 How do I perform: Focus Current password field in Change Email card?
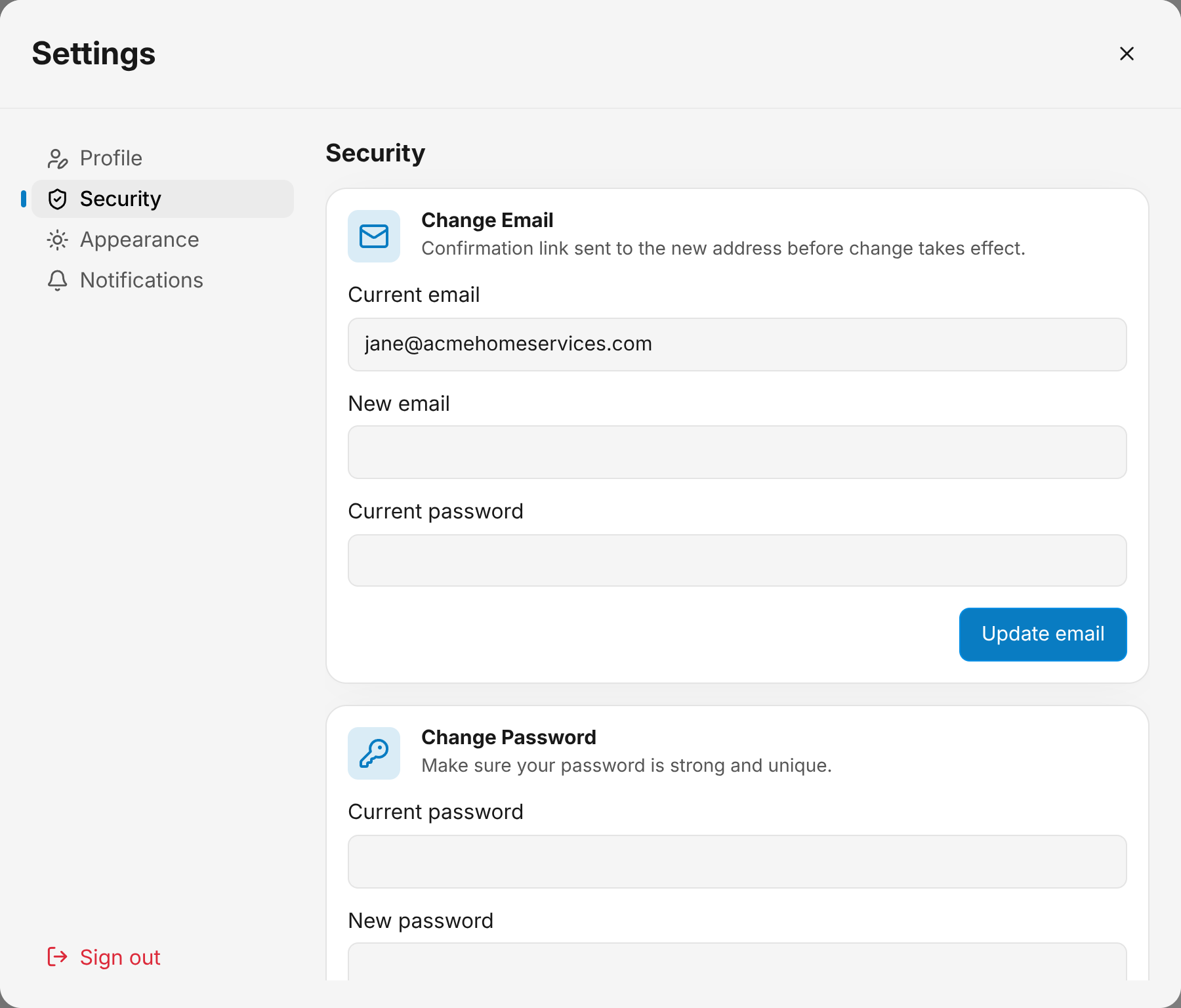(x=737, y=560)
